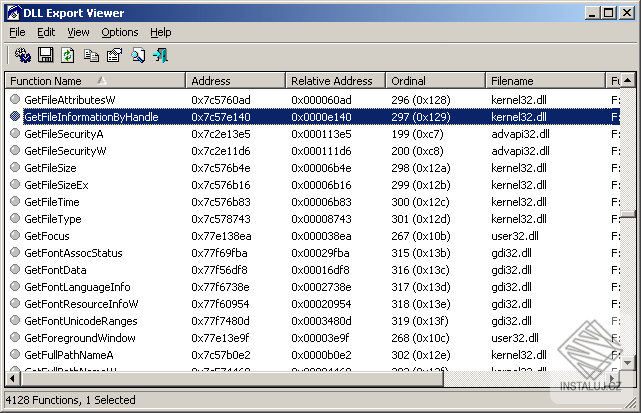
Task: Select the GetFontUnicodeRanges function
Action: pos(81,321)
